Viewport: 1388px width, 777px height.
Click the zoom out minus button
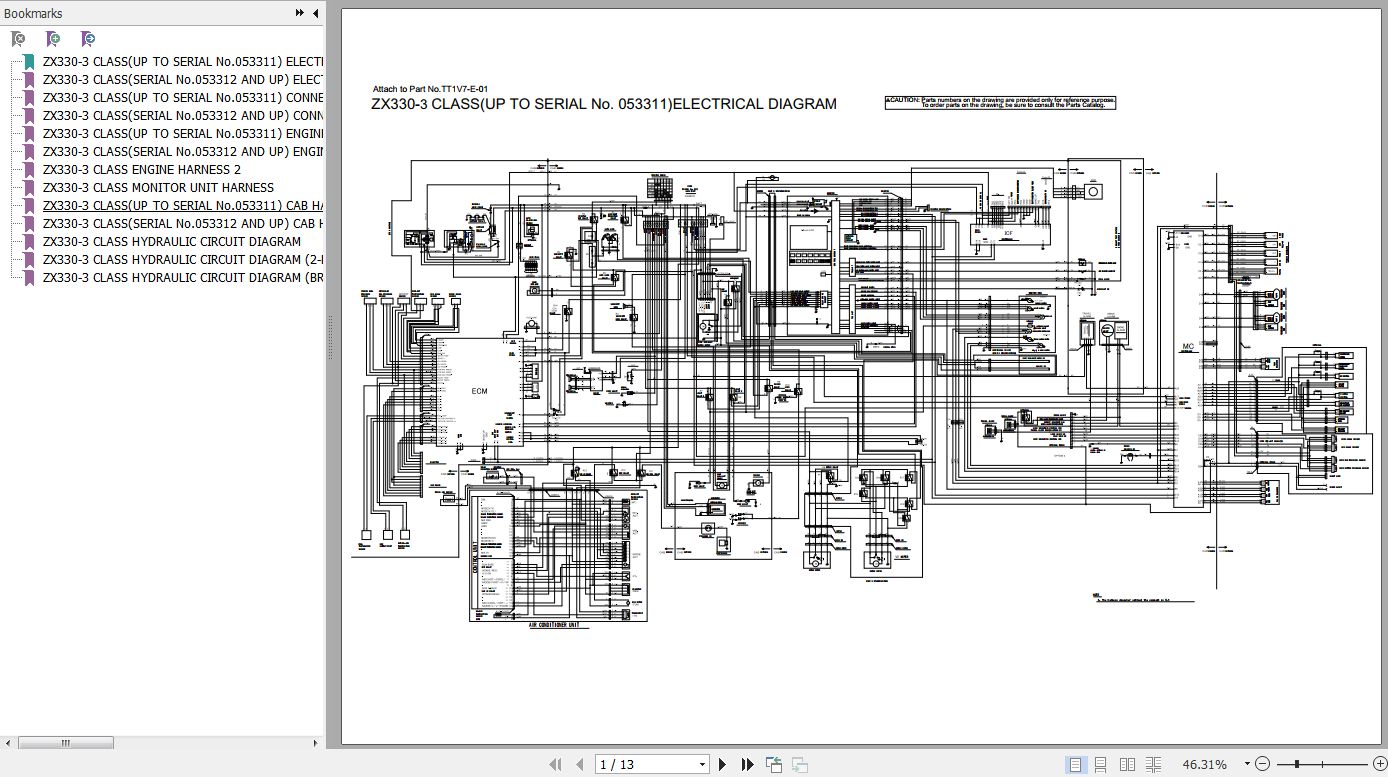click(x=1261, y=765)
